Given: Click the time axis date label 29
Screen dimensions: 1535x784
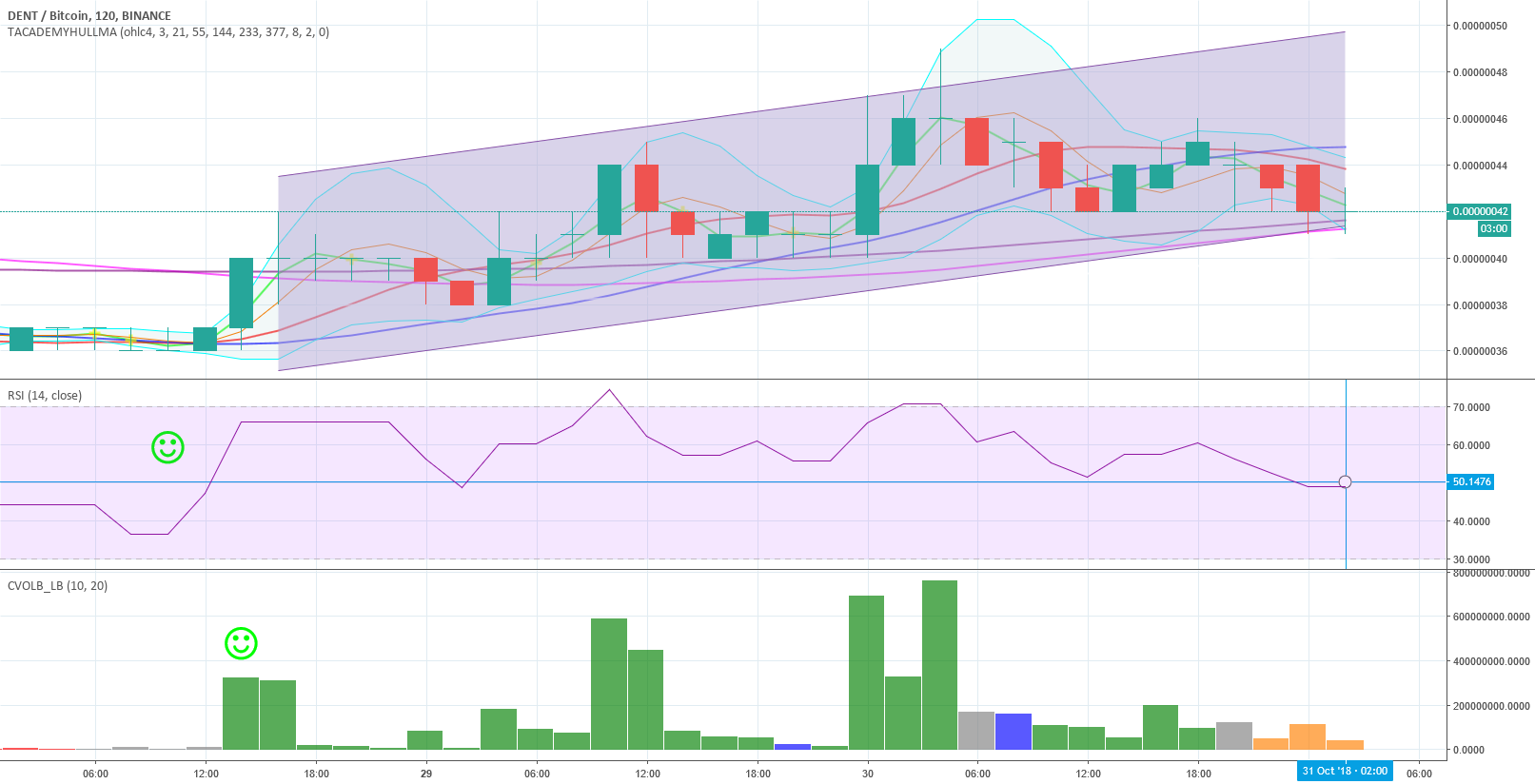Looking at the screenshot, I should [x=426, y=774].
